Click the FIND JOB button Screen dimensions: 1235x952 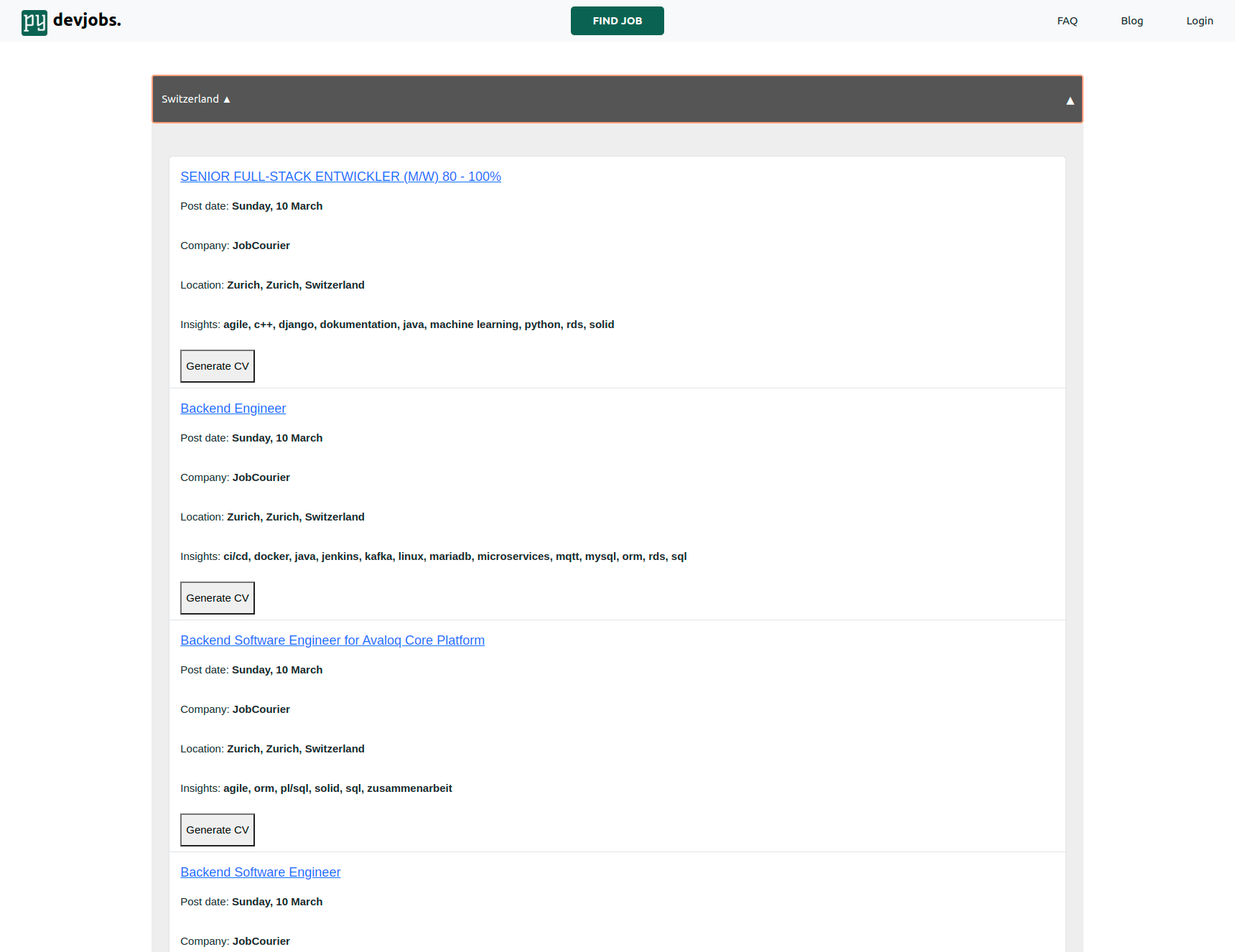click(617, 21)
